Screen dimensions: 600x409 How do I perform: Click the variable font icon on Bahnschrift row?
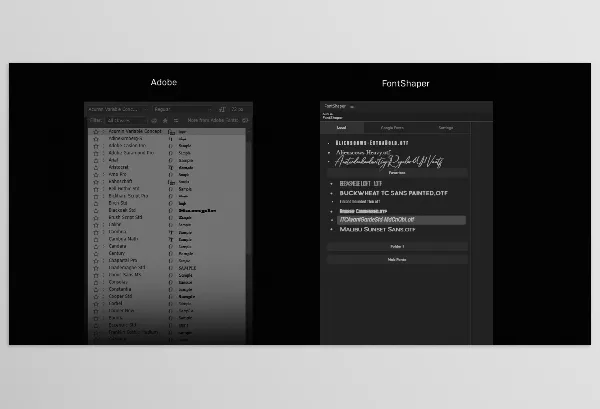click(171, 182)
